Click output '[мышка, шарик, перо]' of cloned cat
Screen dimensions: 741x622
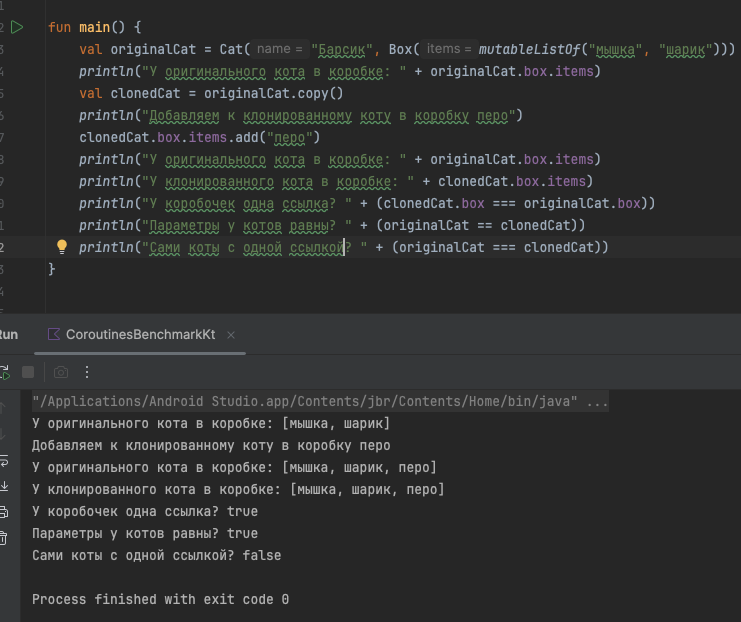[367, 489]
